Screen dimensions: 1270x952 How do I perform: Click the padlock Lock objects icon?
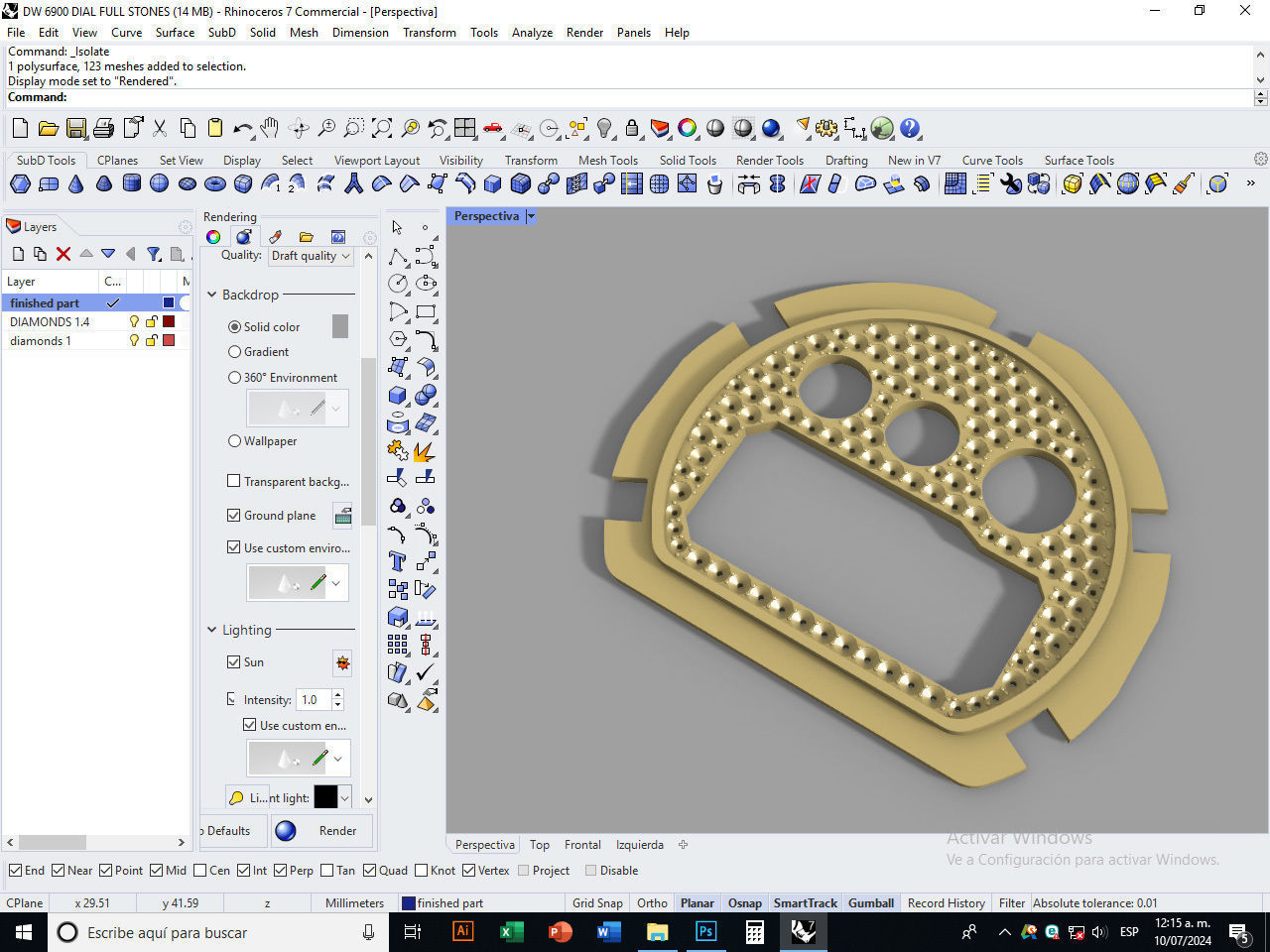tap(632, 128)
